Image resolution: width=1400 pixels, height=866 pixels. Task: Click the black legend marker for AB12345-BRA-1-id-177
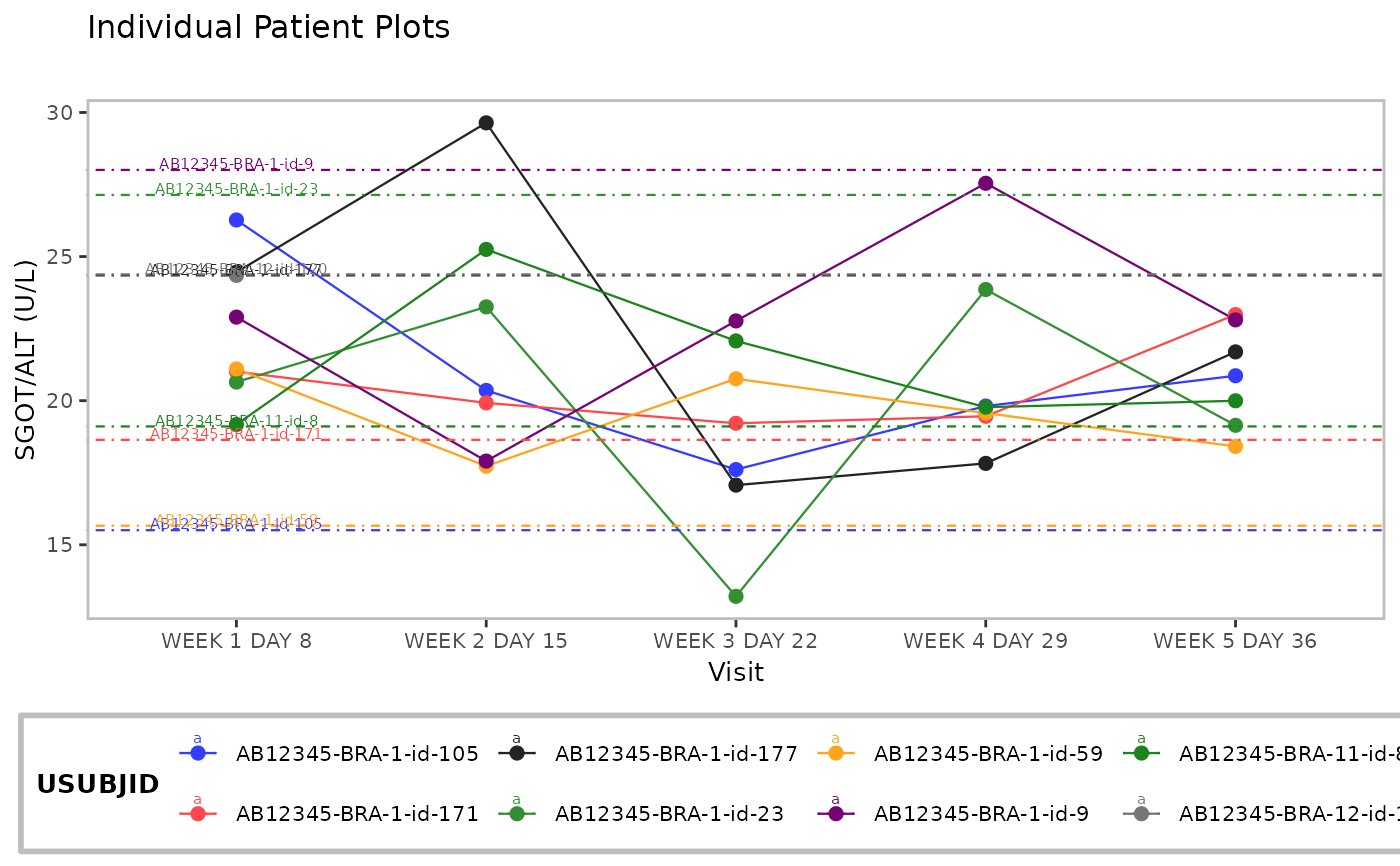[516, 754]
